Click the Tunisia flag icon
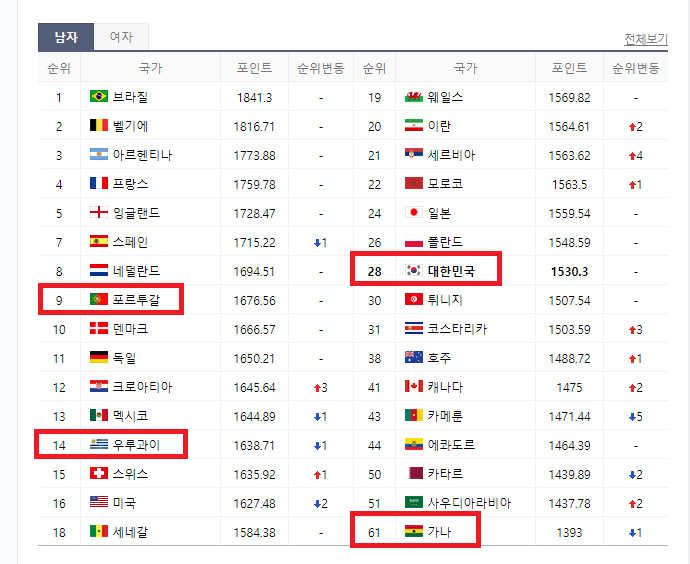The height and width of the screenshot is (564, 690). click(414, 300)
